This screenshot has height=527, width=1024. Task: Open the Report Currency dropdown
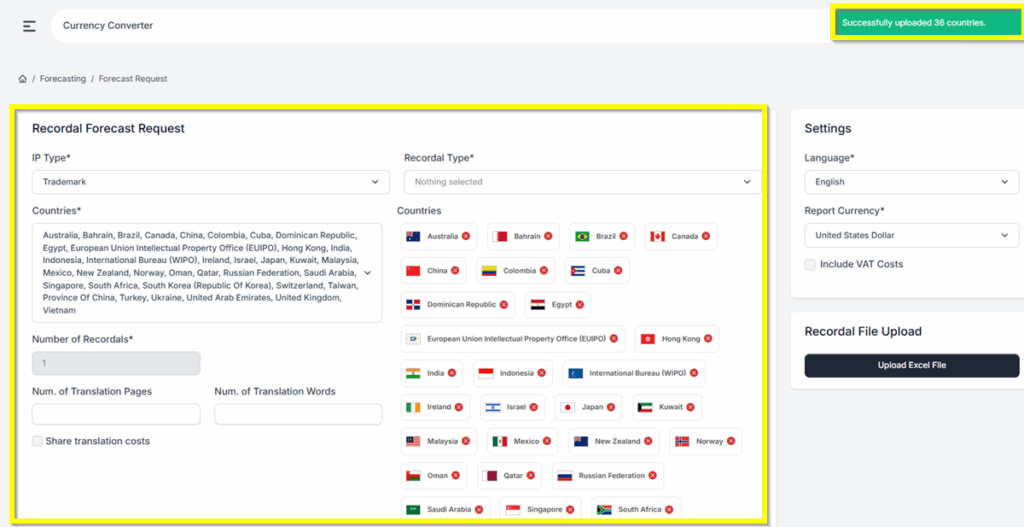point(911,236)
